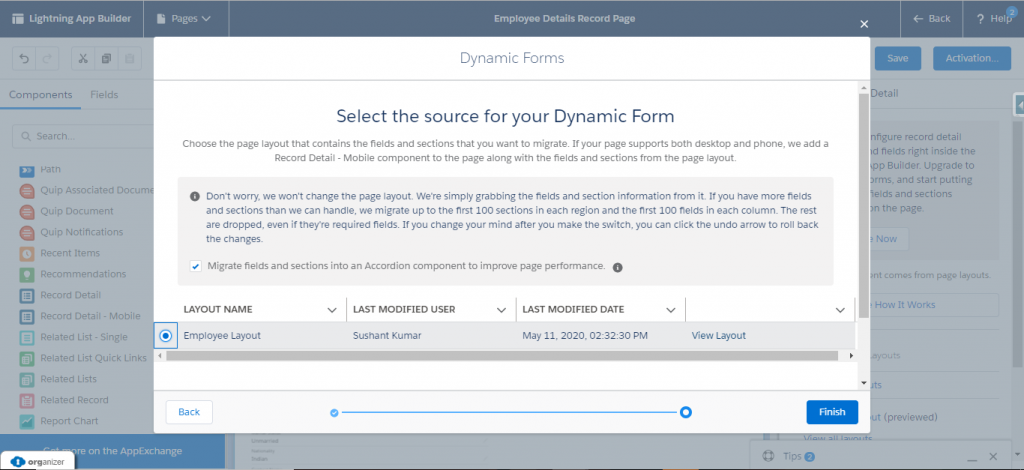Image resolution: width=1024 pixels, height=470 pixels.
Task: Click the Related List Quick Links icon
Action: pos(27,358)
